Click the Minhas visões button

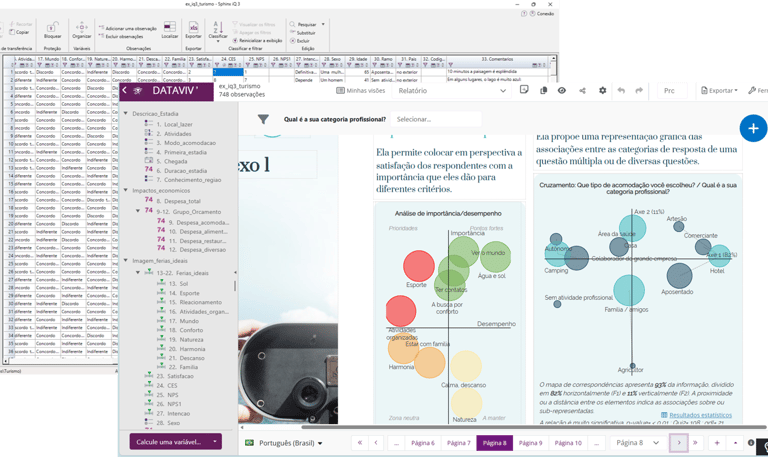click(360, 91)
